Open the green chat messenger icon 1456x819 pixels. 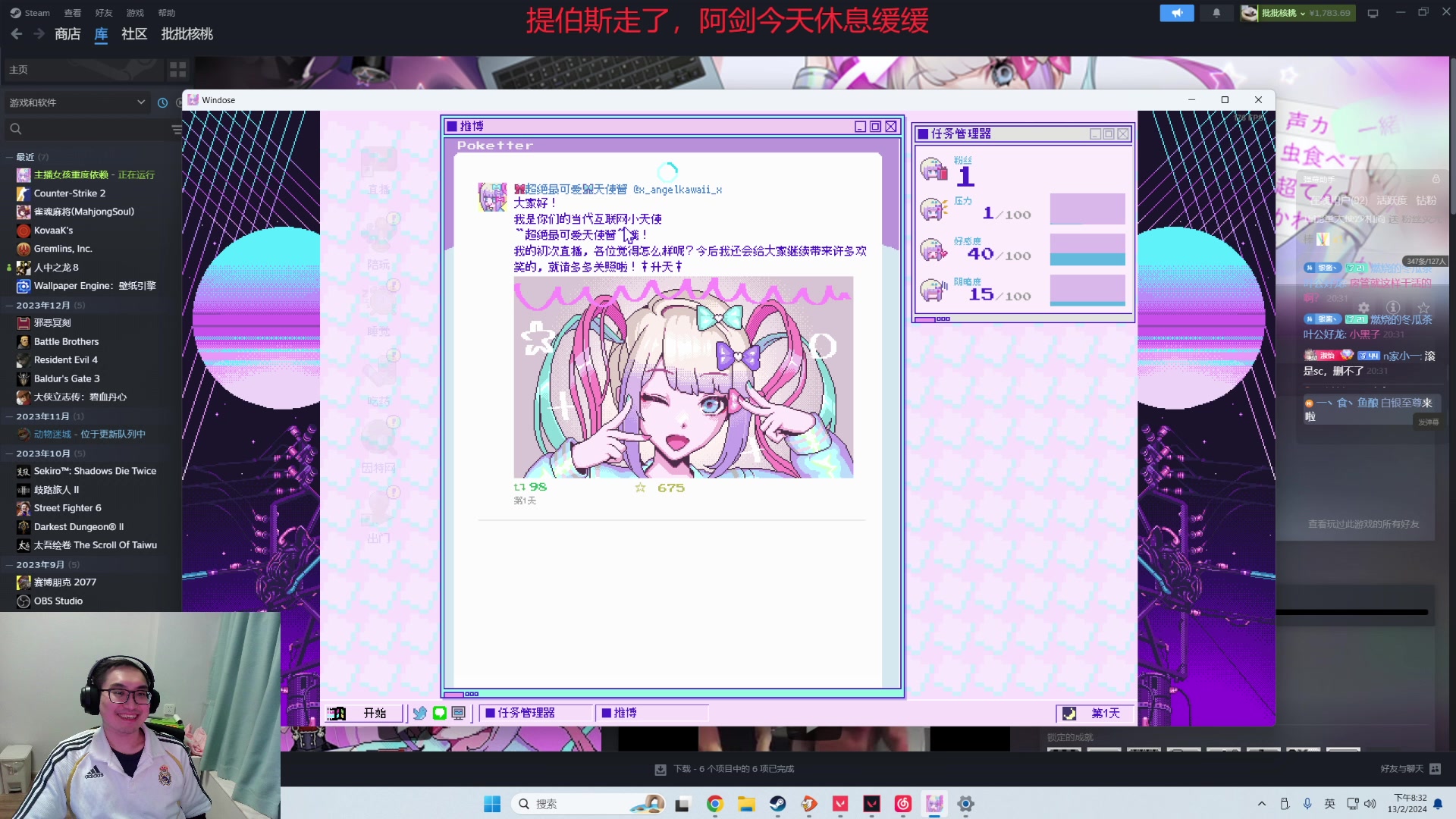pos(439,713)
